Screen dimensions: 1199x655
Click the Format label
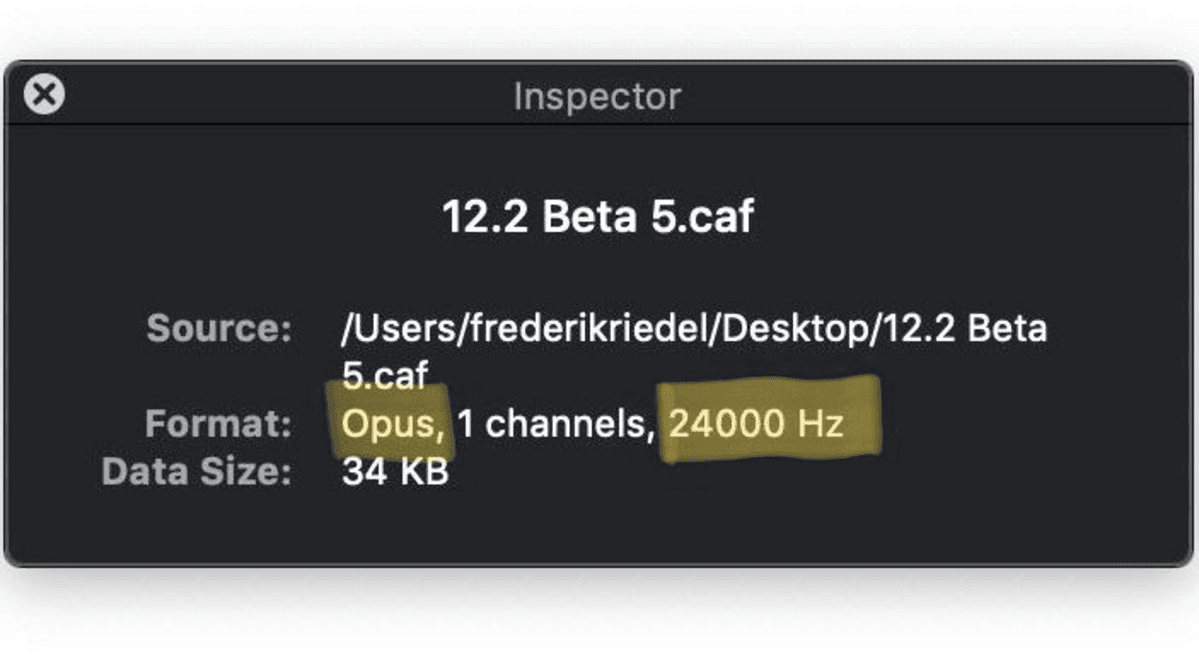(x=218, y=424)
